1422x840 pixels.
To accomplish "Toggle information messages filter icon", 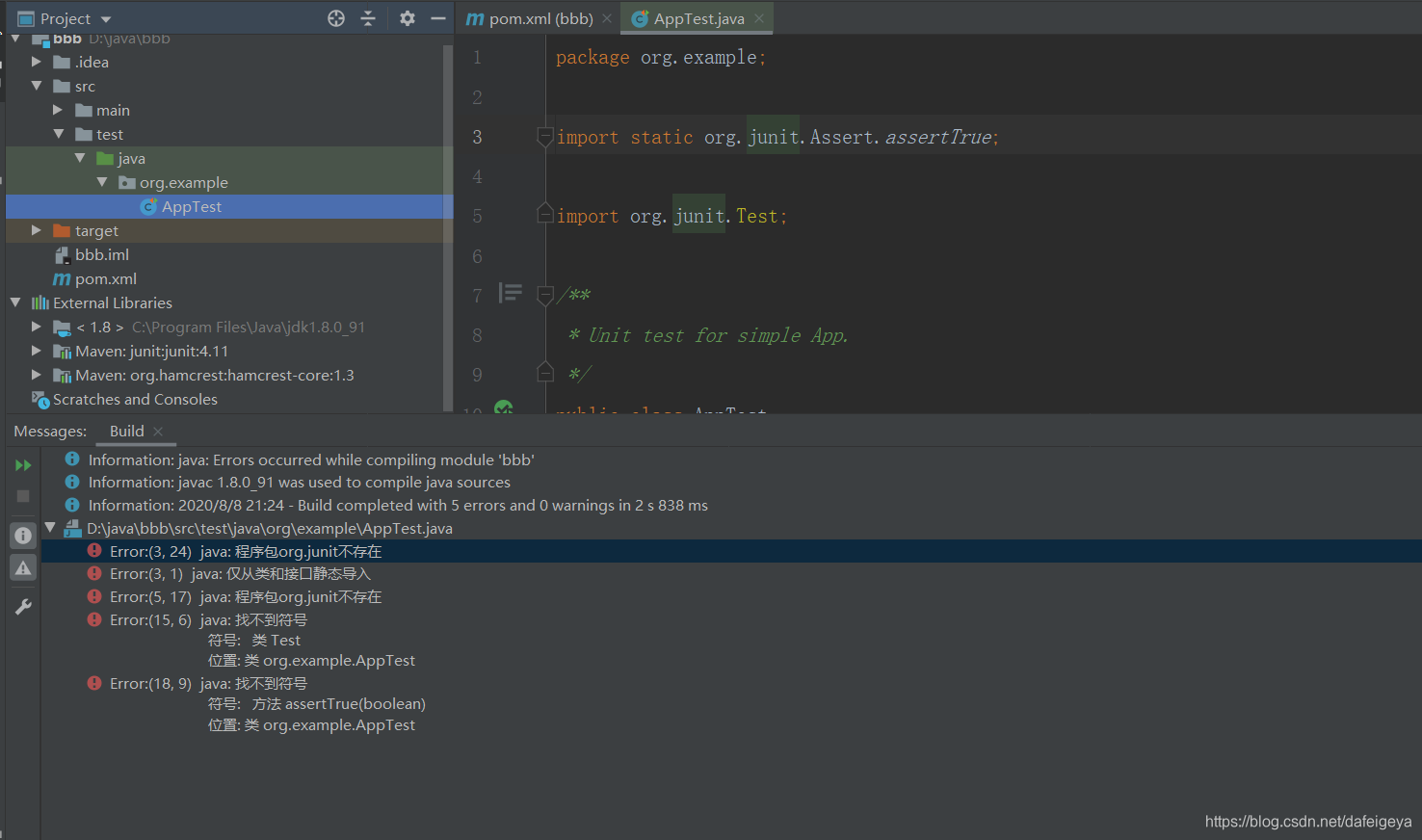I will [x=23, y=536].
